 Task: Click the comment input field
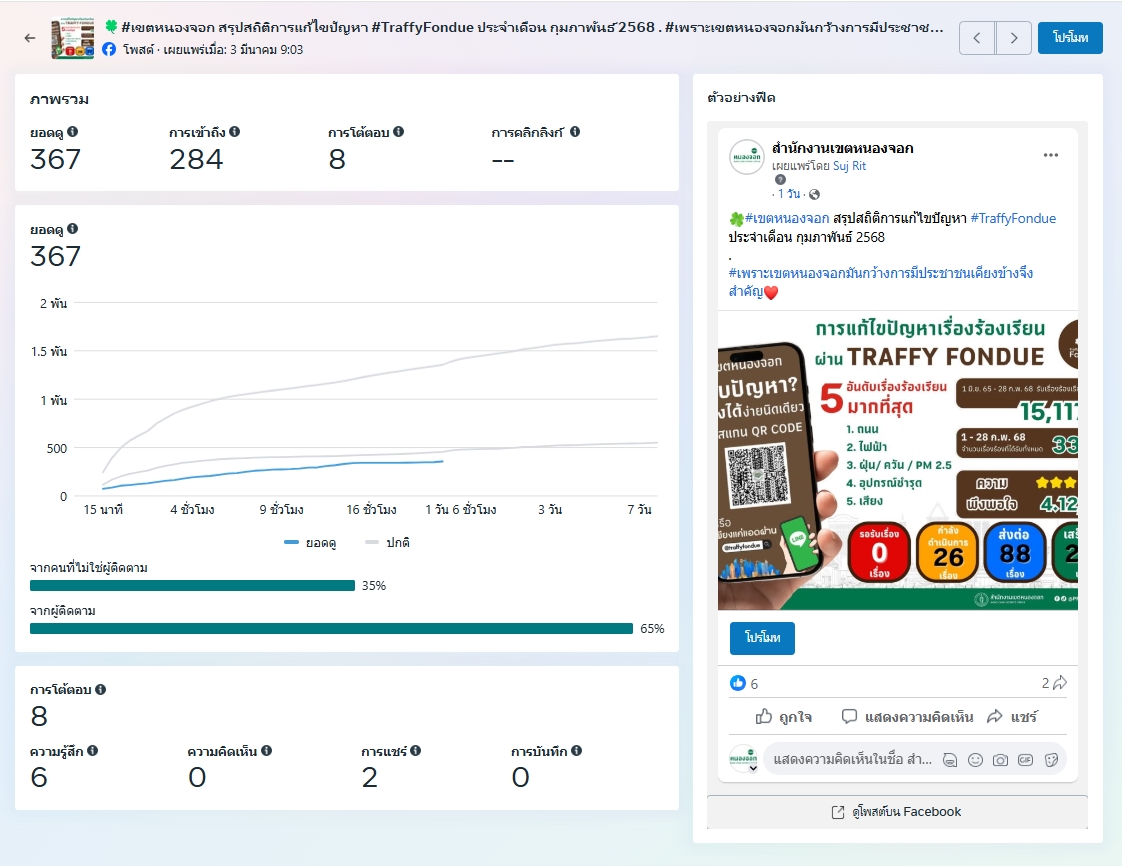[852, 759]
